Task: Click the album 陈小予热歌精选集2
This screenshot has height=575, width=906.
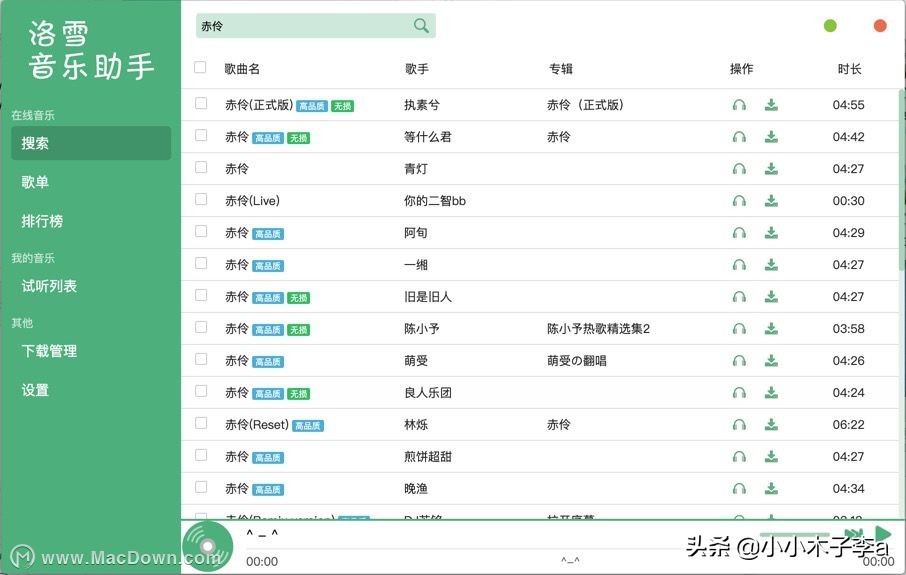Action: (x=598, y=329)
